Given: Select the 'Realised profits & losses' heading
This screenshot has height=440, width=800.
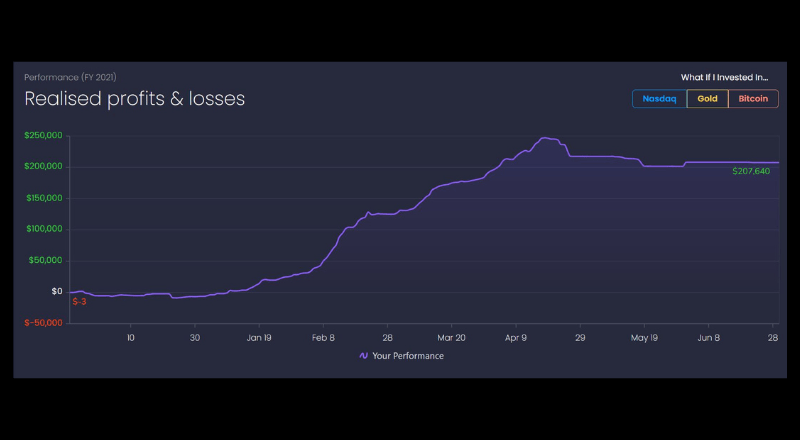Looking at the screenshot, I should (135, 99).
